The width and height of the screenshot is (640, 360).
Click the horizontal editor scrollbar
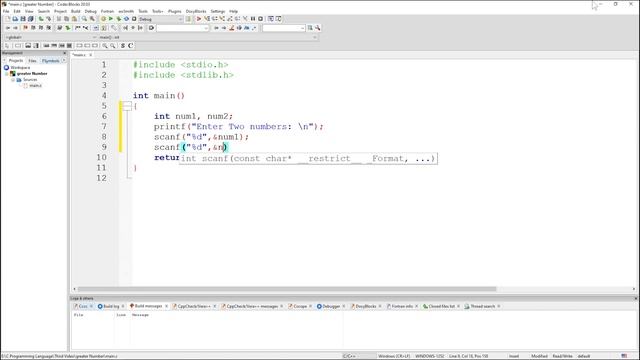pos(287,289)
